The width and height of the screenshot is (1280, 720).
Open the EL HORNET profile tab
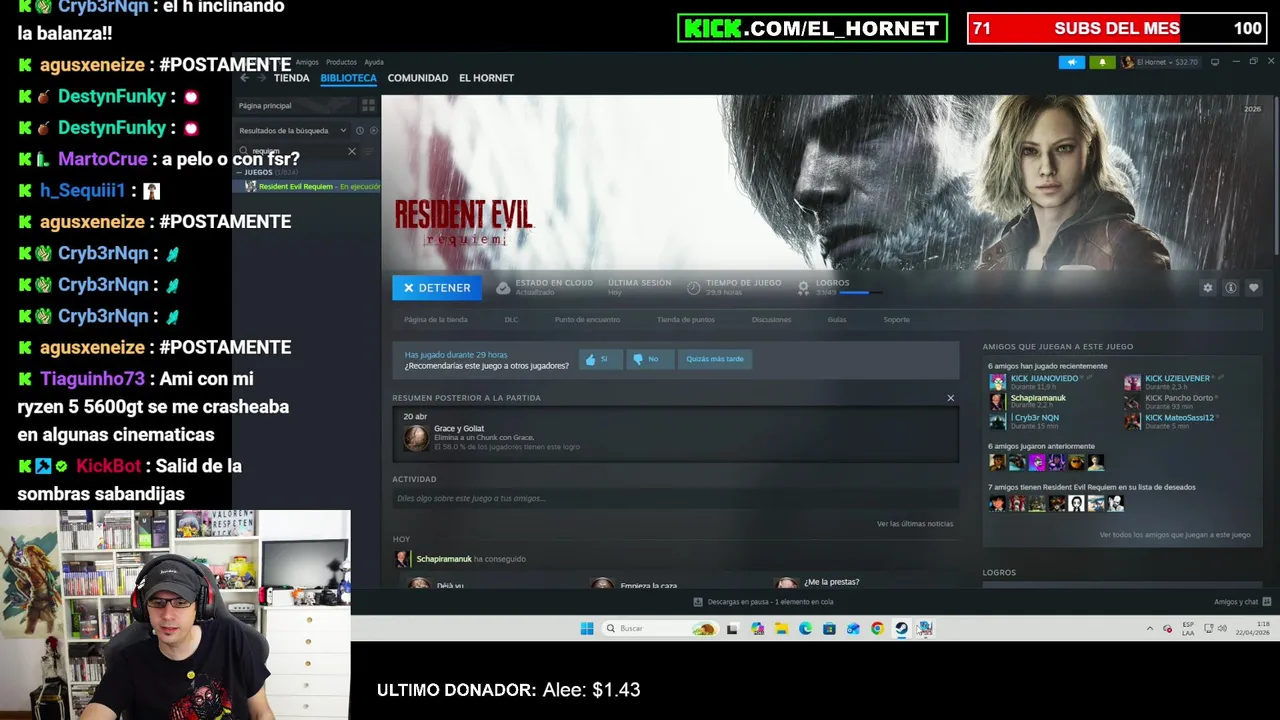point(486,78)
